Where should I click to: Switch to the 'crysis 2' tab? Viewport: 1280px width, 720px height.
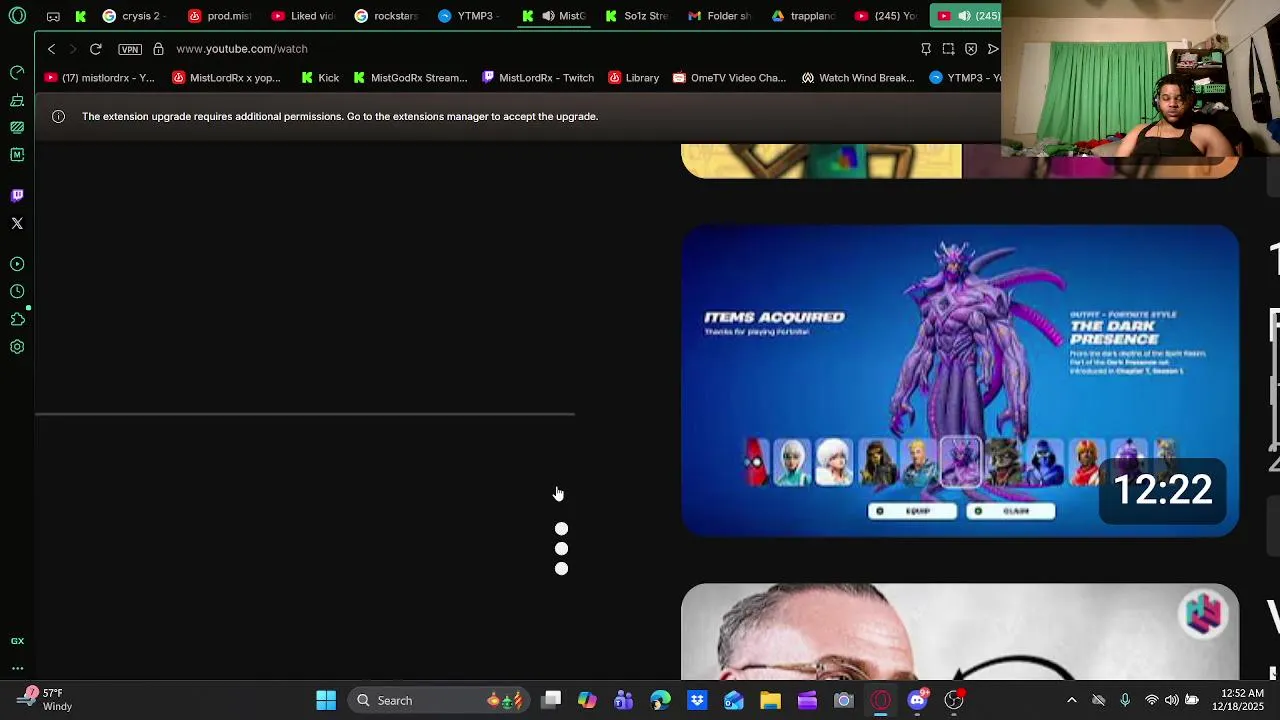132,16
